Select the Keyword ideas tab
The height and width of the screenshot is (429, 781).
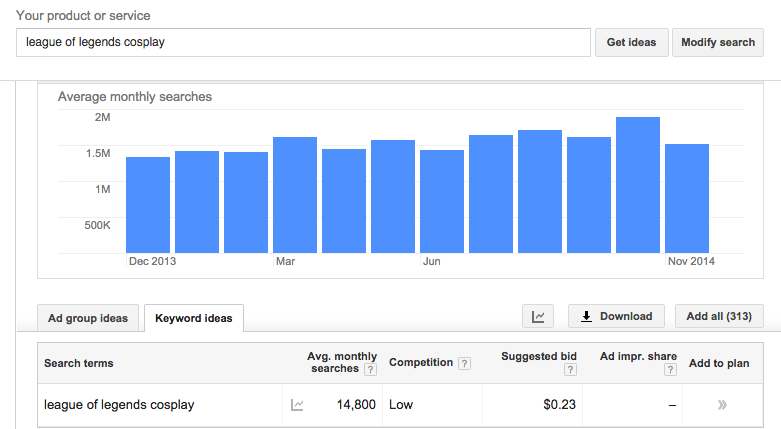coord(194,318)
